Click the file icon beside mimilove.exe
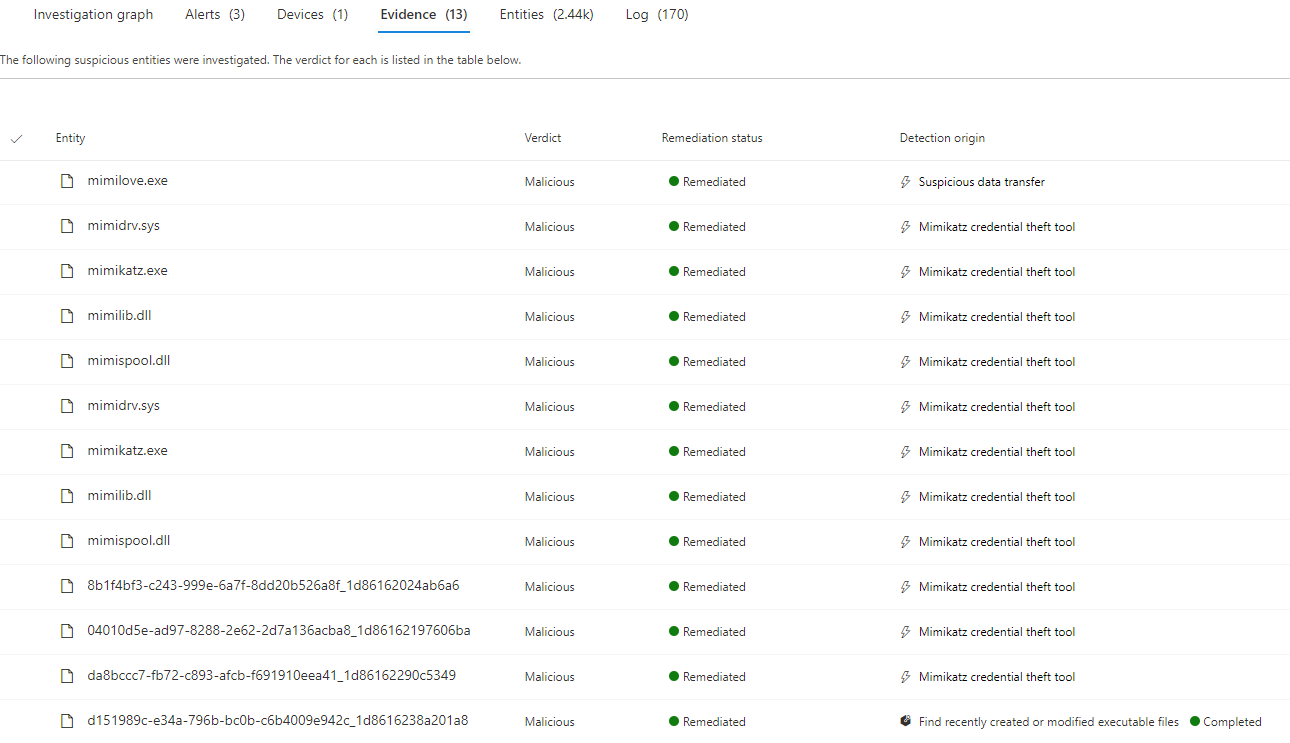1290x743 pixels. [x=67, y=181]
